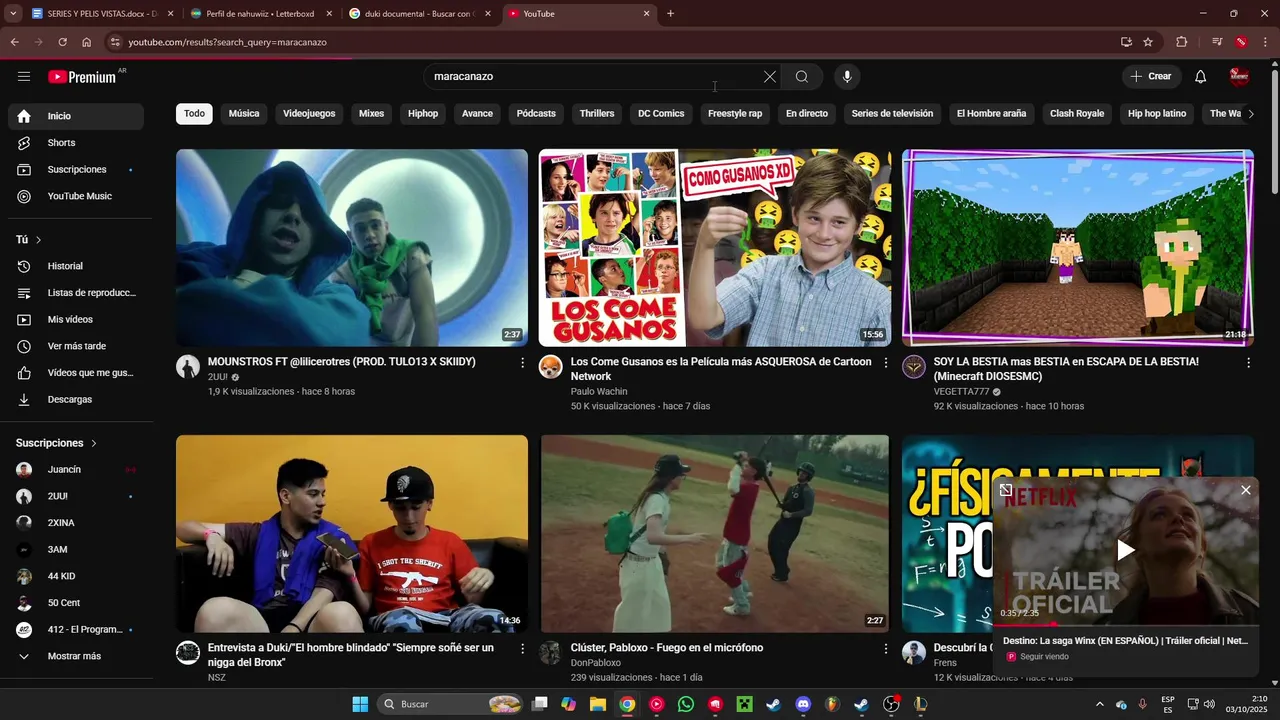Open Historial in sidebar
1280x720 pixels.
[x=76, y=266]
